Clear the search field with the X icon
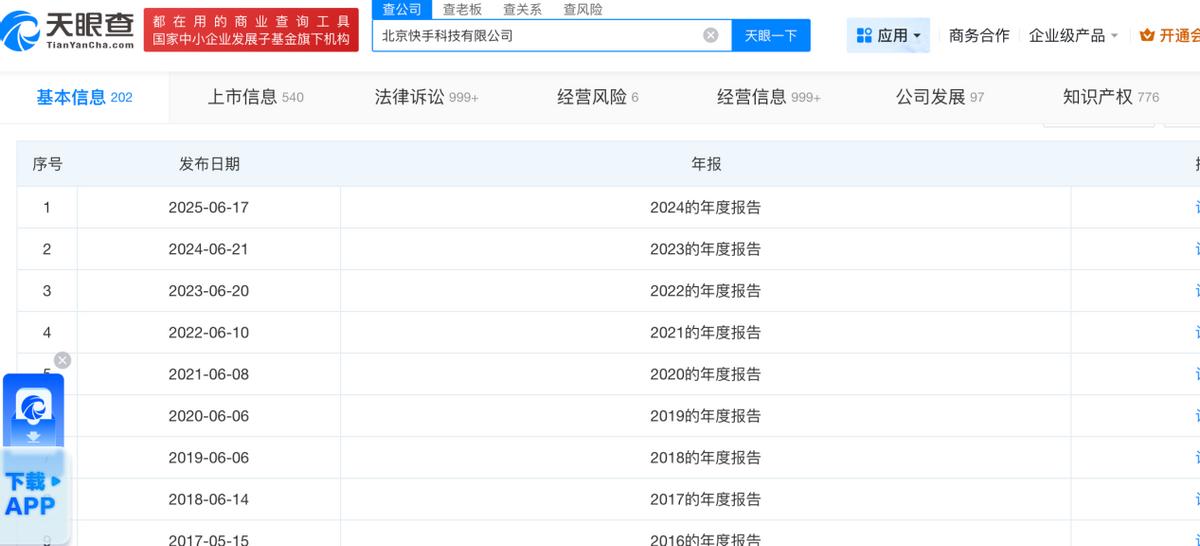The width and height of the screenshot is (1200, 546). coord(711,35)
